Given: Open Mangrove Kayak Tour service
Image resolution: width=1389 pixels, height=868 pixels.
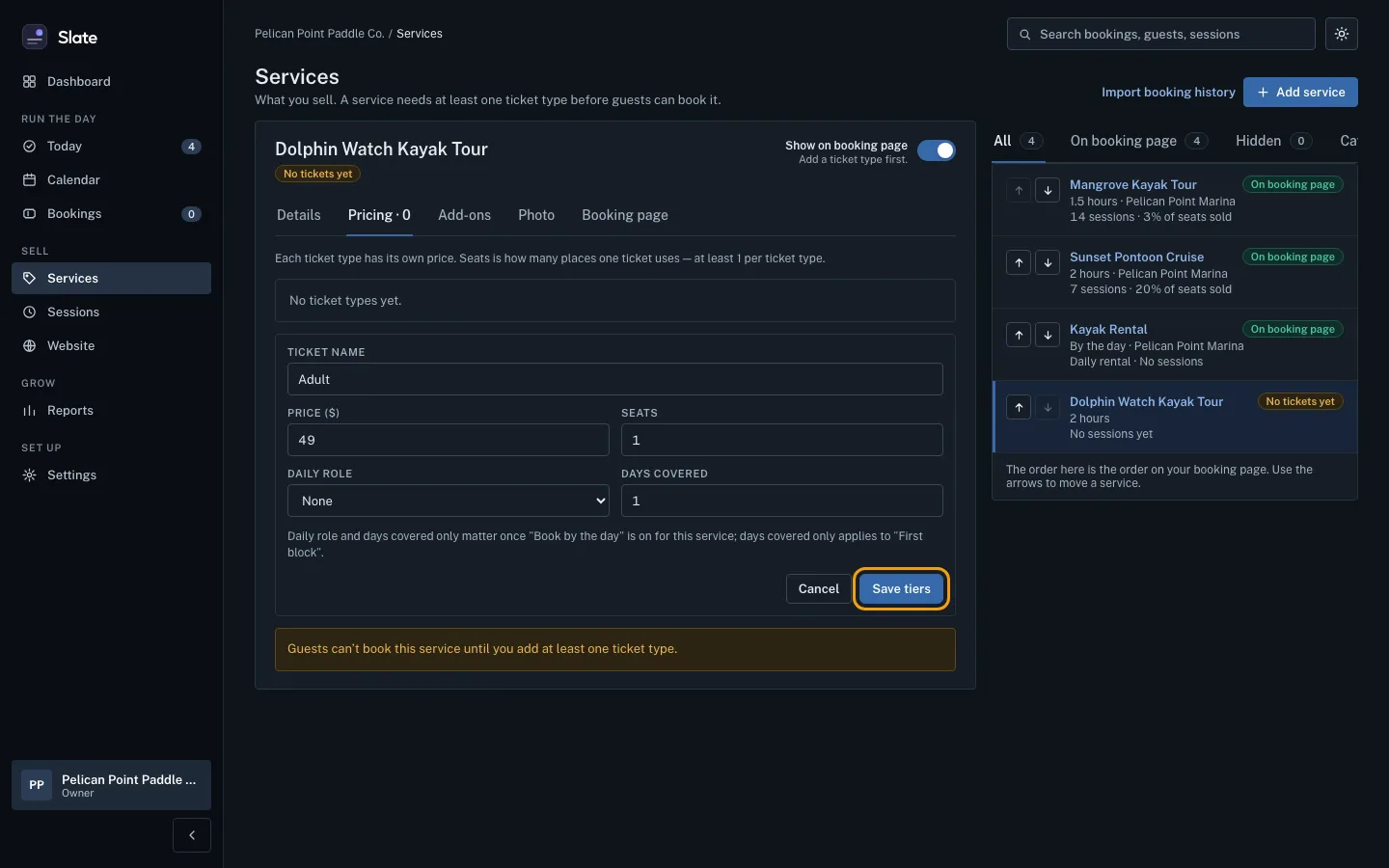Looking at the screenshot, I should pos(1133,184).
